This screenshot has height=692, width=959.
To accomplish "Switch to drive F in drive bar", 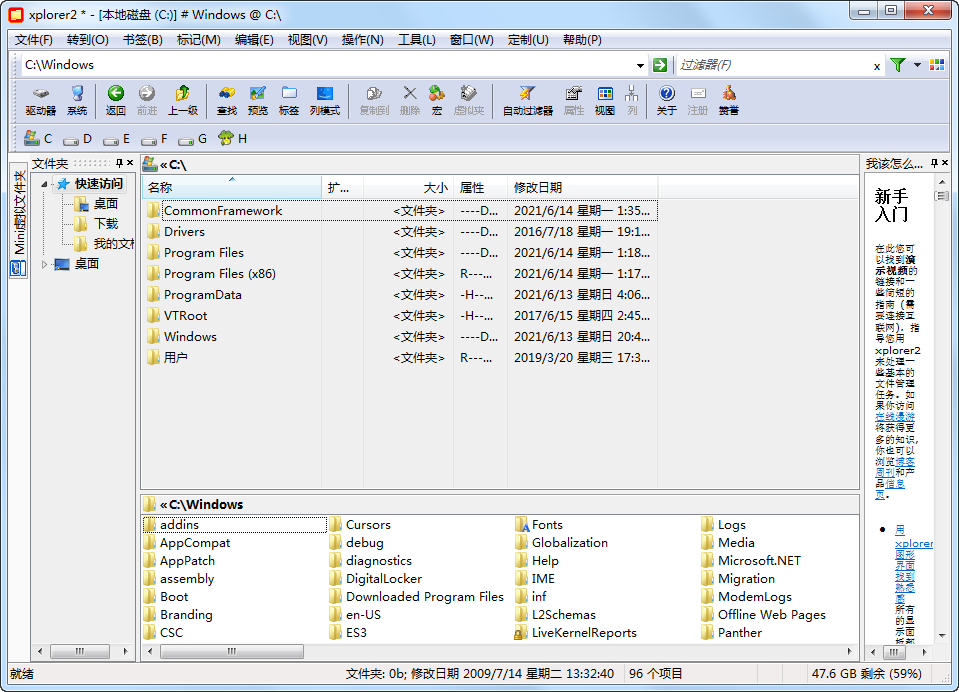I will (x=154, y=139).
